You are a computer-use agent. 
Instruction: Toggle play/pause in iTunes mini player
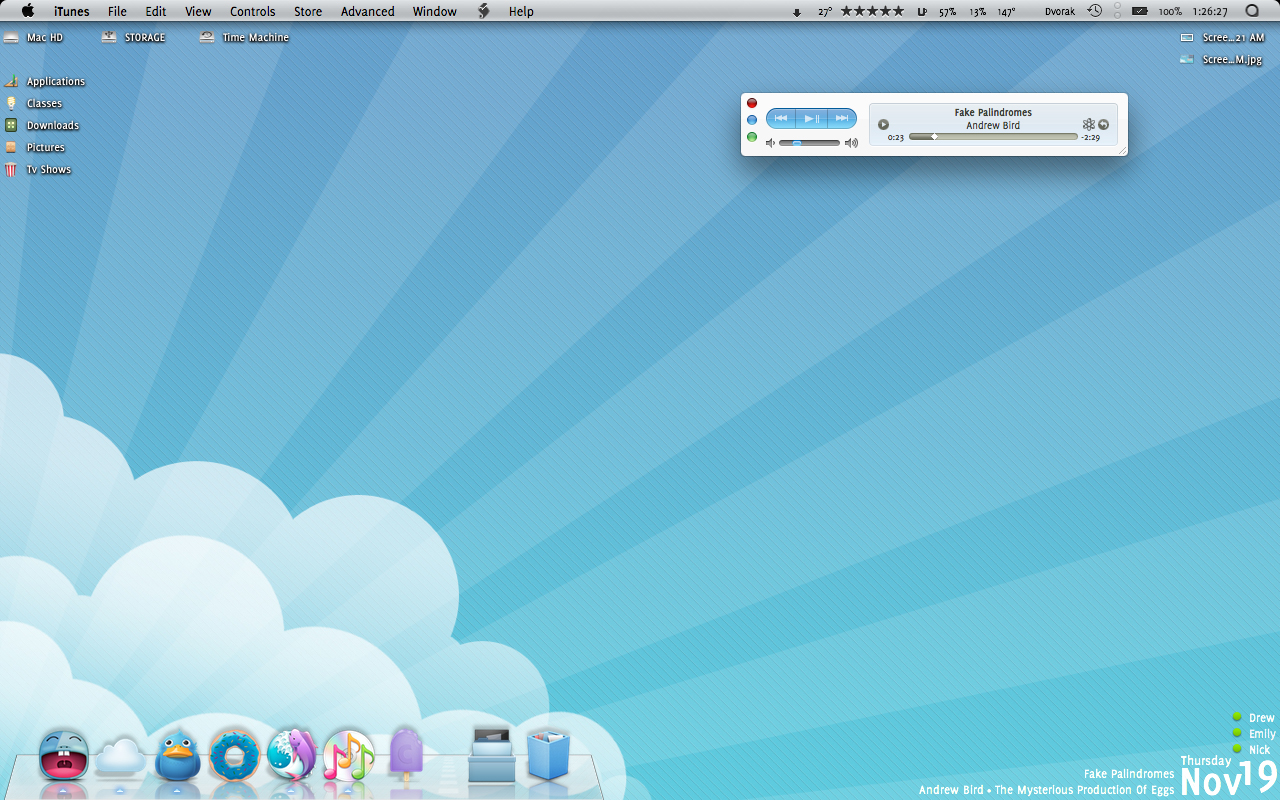pos(812,118)
